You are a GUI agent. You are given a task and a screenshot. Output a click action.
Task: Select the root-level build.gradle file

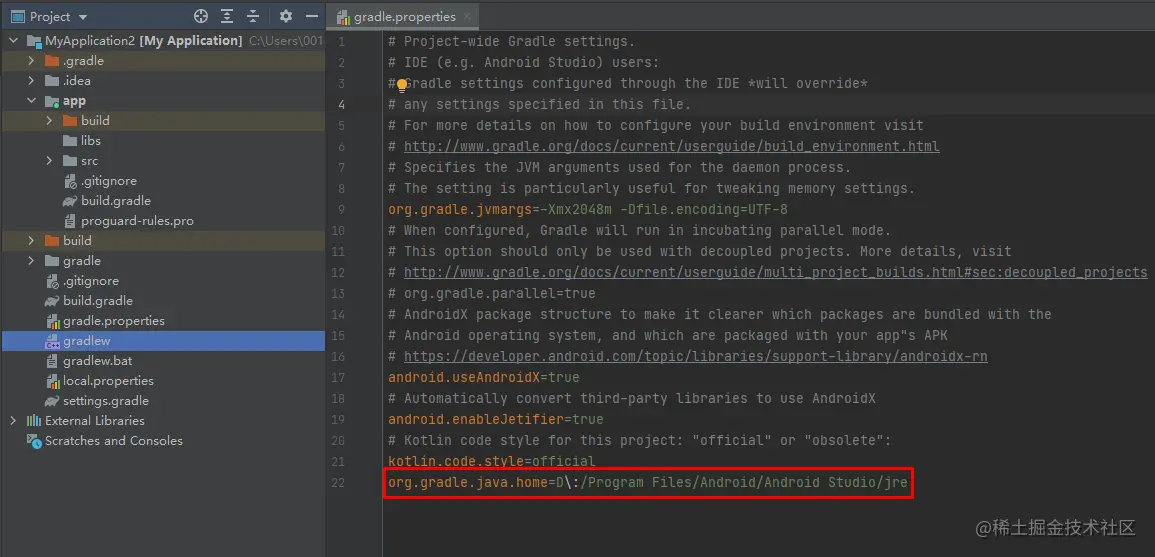[x=98, y=301]
